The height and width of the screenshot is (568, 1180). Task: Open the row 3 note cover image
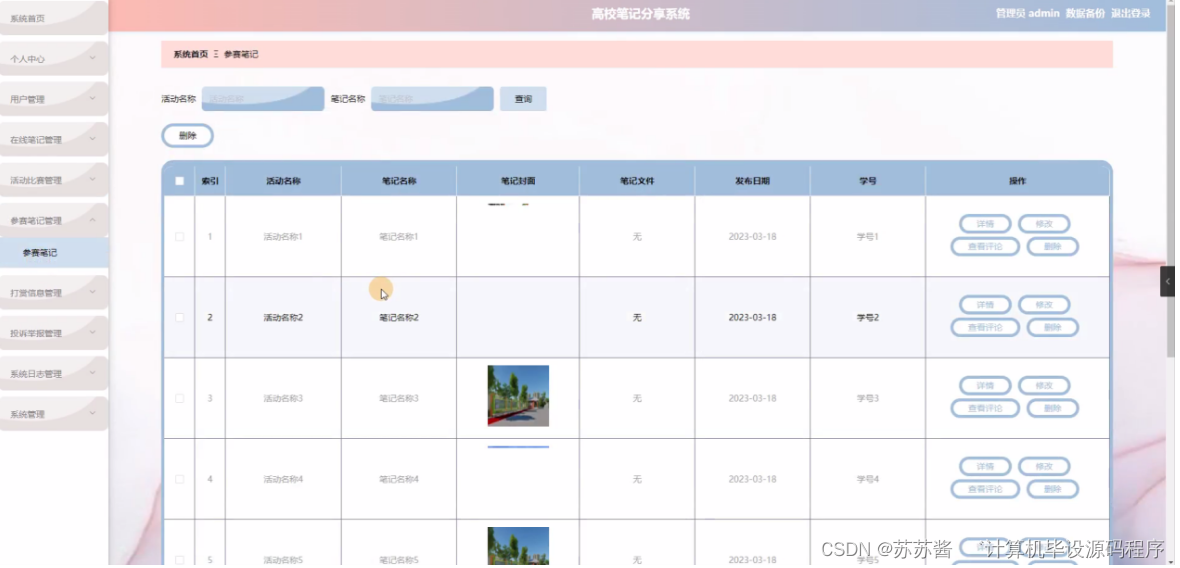tap(518, 396)
